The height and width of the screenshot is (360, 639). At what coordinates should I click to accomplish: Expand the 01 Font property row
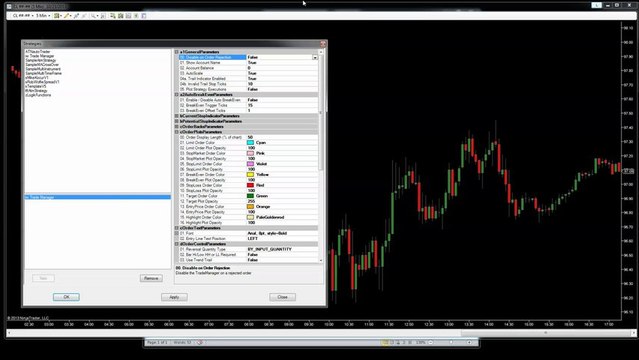tap(177, 233)
